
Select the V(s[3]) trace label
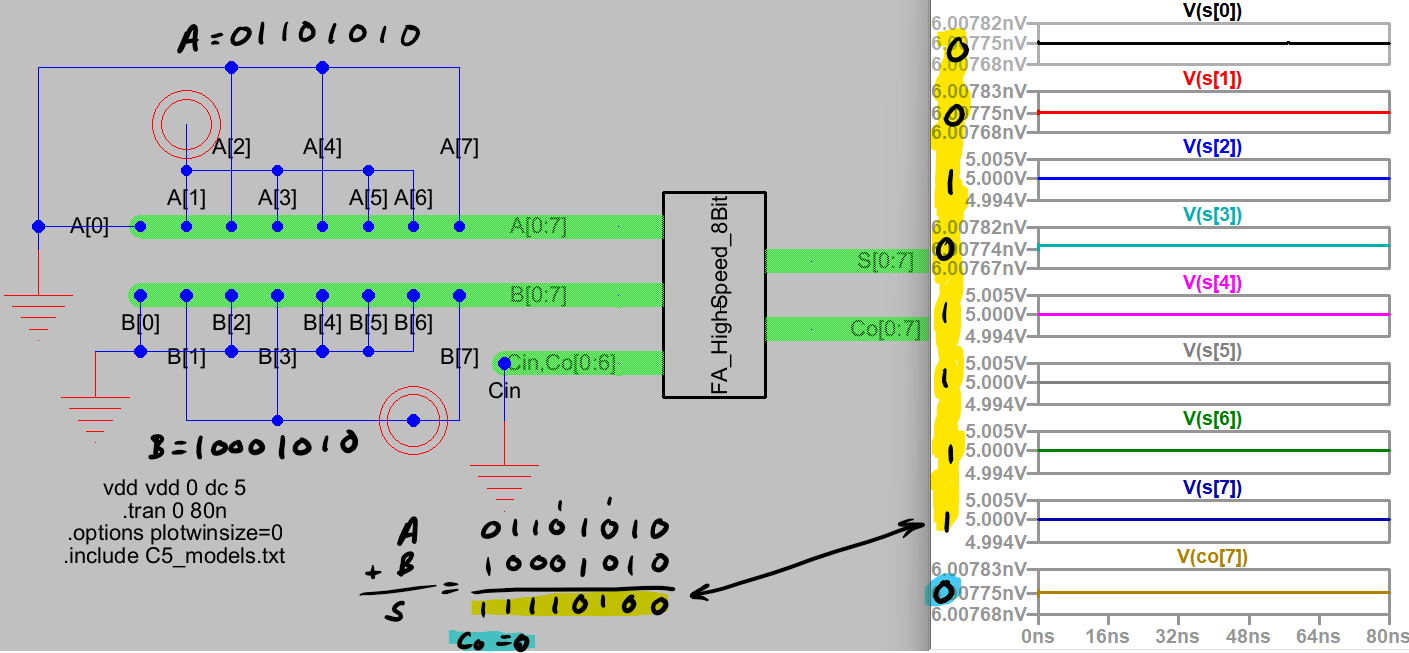click(1213, 215)
